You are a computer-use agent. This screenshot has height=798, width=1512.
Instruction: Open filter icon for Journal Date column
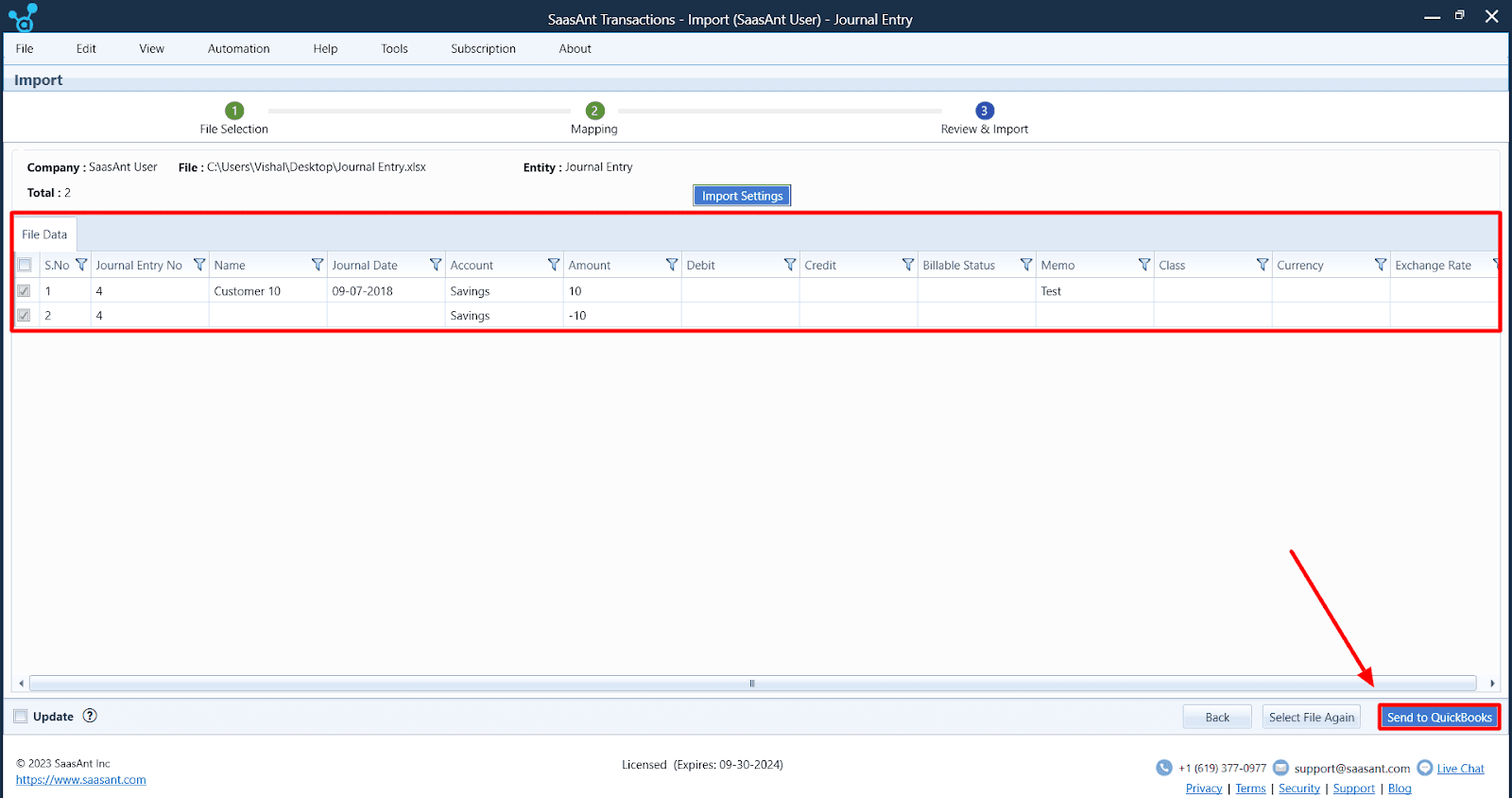point(436,265)
